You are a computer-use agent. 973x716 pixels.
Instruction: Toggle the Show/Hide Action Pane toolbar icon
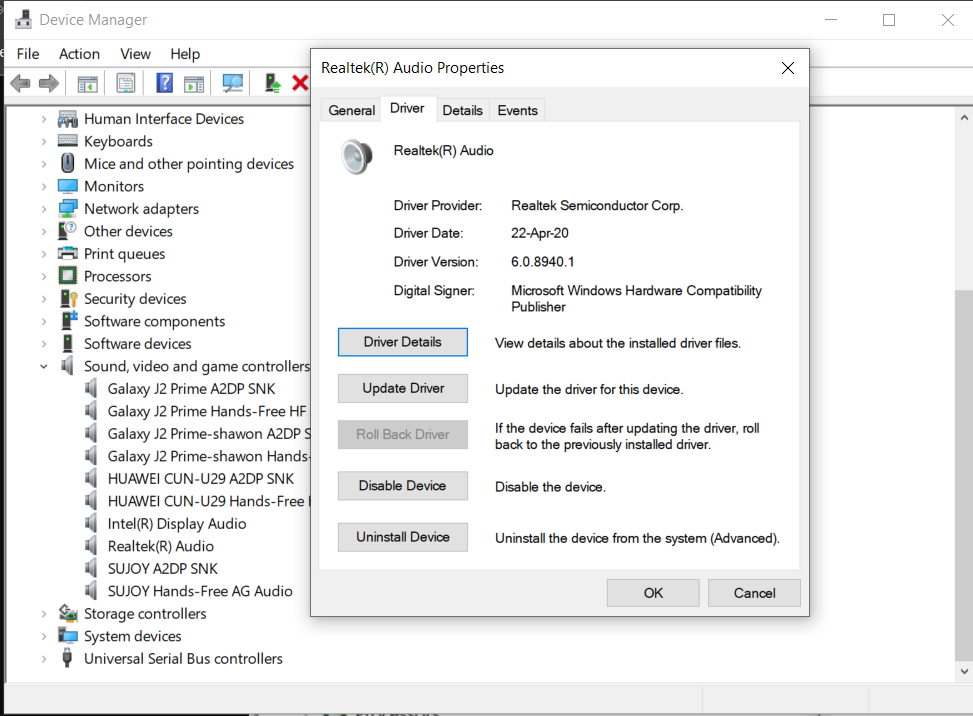click(x=194, y=83)
